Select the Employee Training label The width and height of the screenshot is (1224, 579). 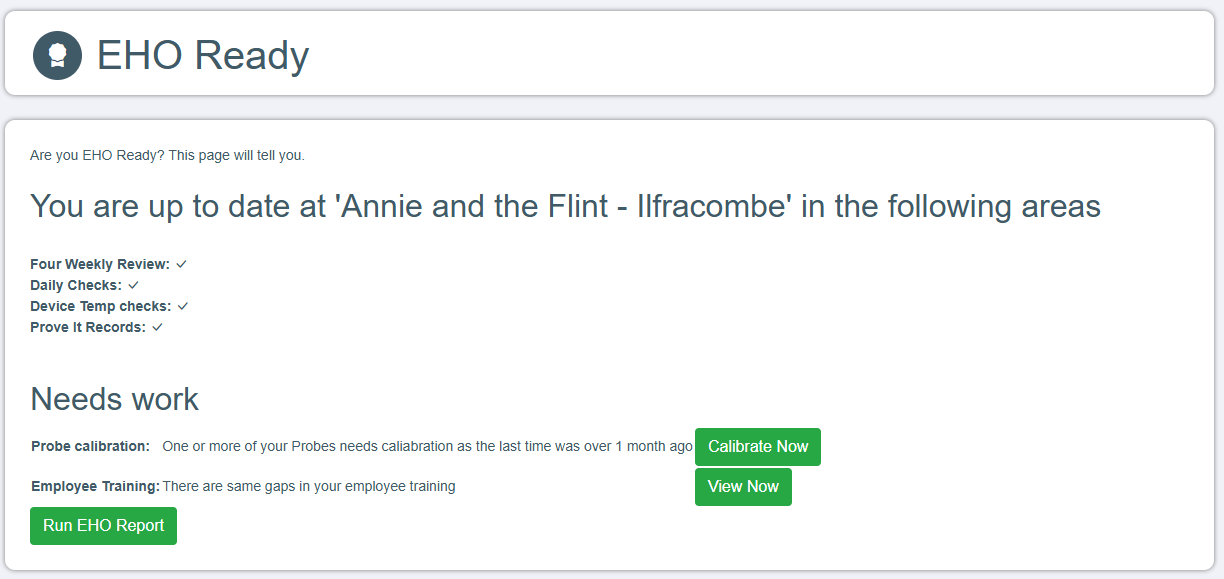click(95, 486)
